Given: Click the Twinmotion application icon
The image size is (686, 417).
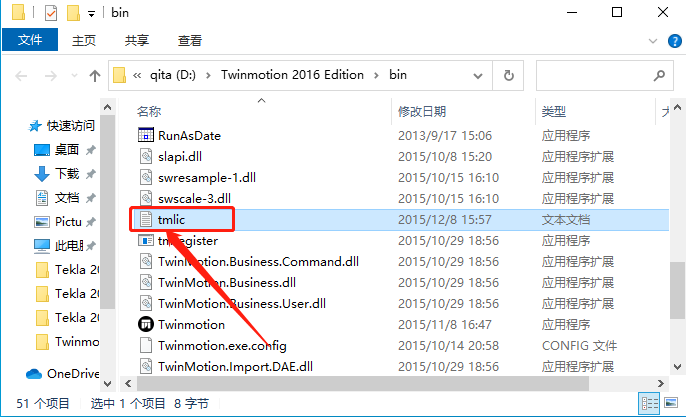Looking at the screenshot, I should (146, 324).
